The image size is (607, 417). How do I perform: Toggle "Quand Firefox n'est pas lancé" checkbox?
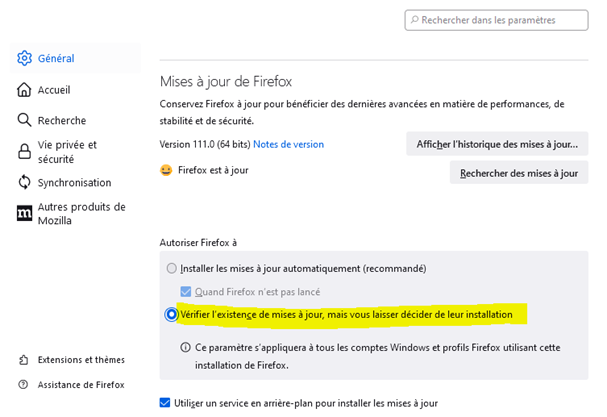pos(185,292)
